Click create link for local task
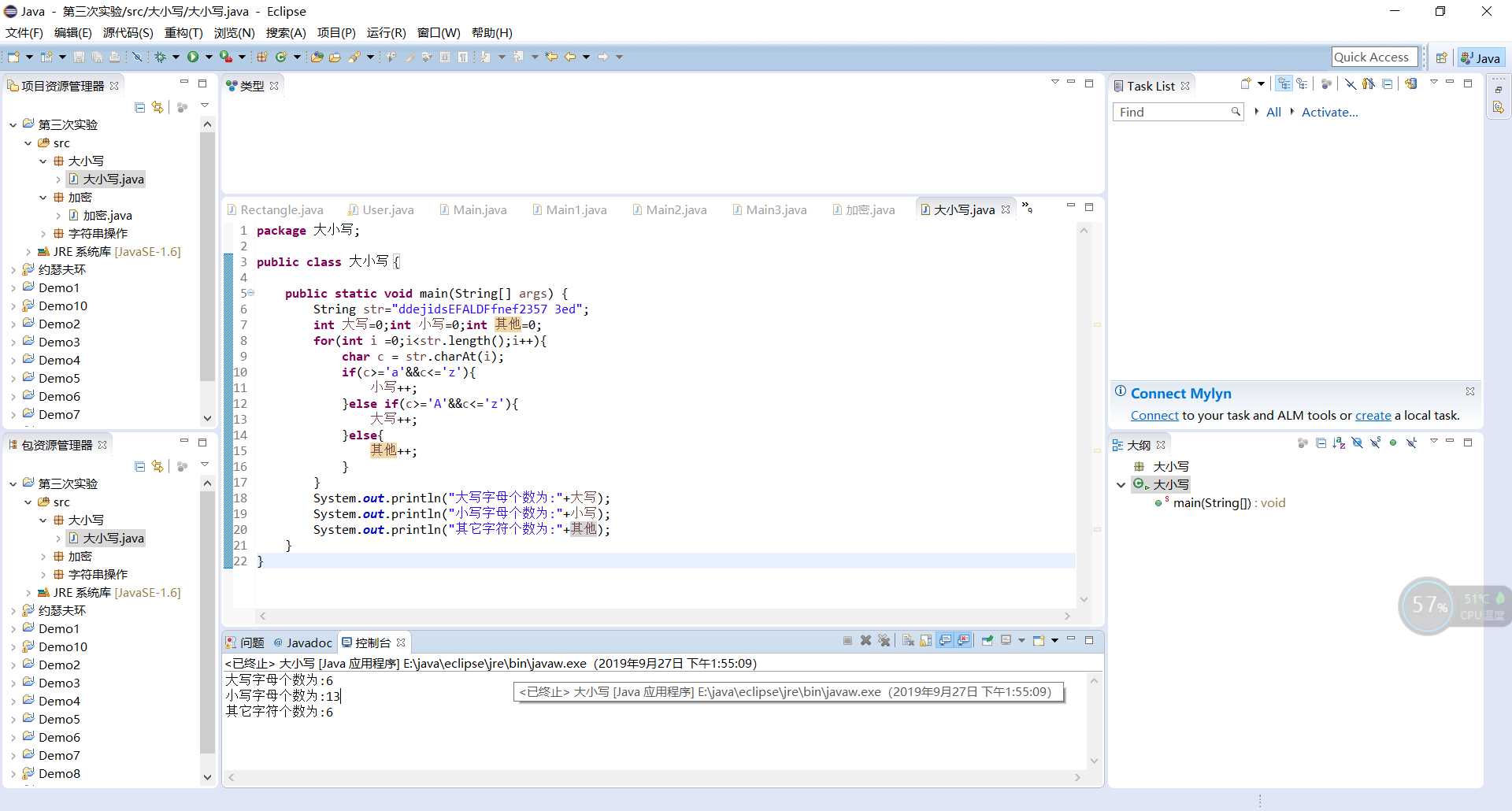The image size is (1512, 811). [x=1373, y=415]
